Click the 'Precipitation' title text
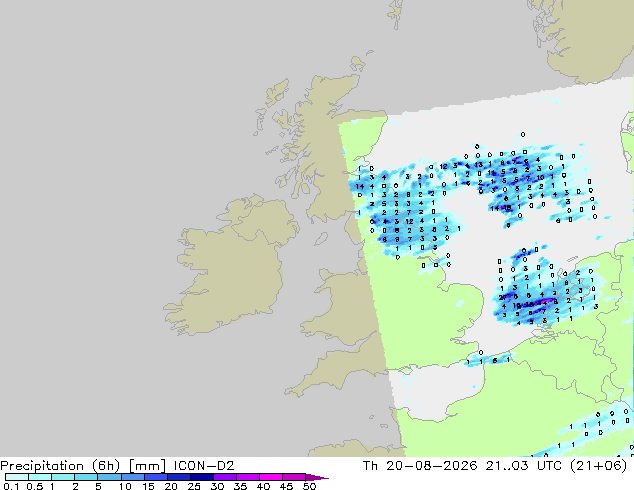Viewport: 634px width, 490px height. 44,466
